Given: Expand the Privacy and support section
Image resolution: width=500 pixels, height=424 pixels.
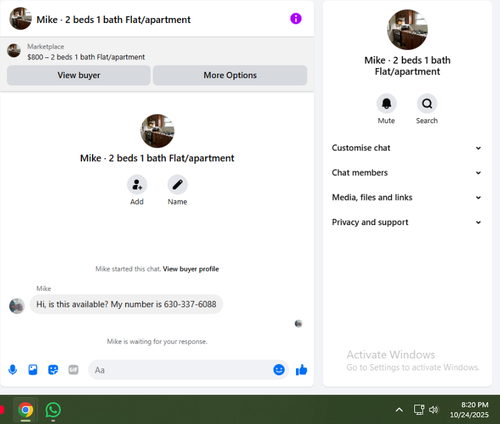Looking at the screenshot, I should (407, 222).
